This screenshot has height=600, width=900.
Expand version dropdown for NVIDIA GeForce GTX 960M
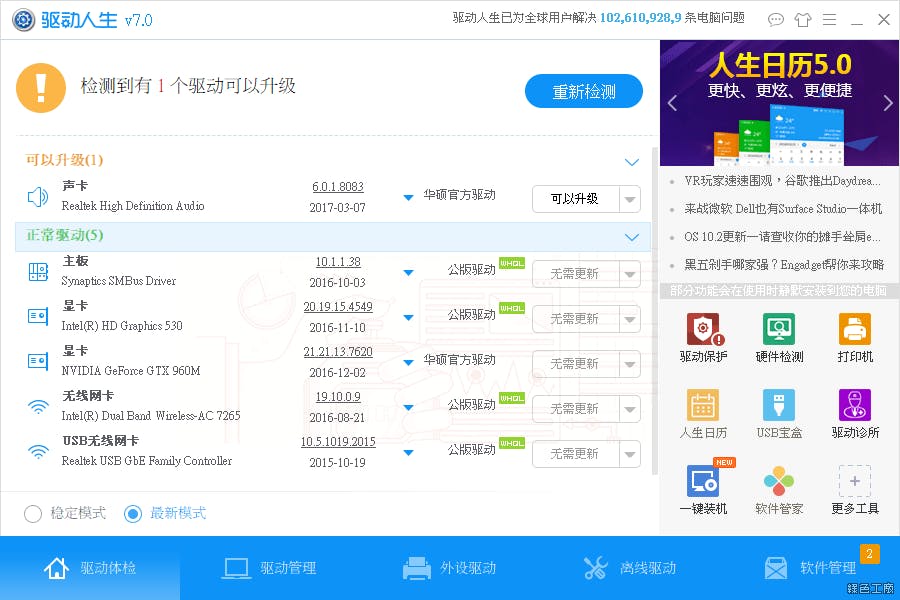pos(408,363)
